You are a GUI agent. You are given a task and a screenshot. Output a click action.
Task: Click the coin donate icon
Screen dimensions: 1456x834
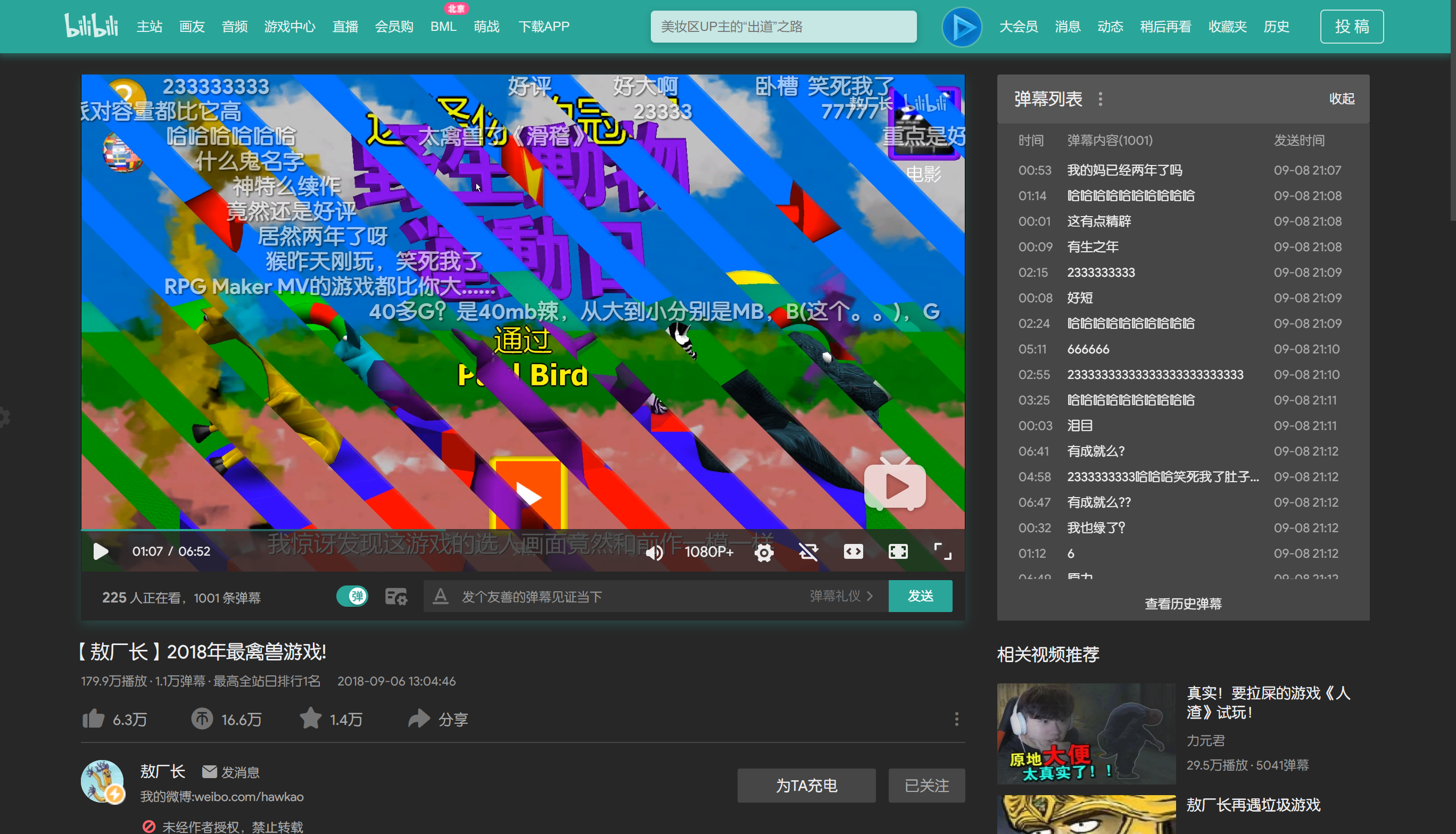point(202,719)
